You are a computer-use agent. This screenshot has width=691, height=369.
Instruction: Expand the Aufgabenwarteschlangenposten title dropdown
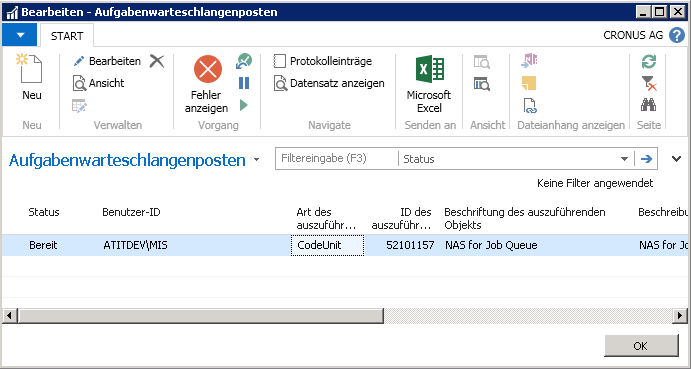[257, 160]
